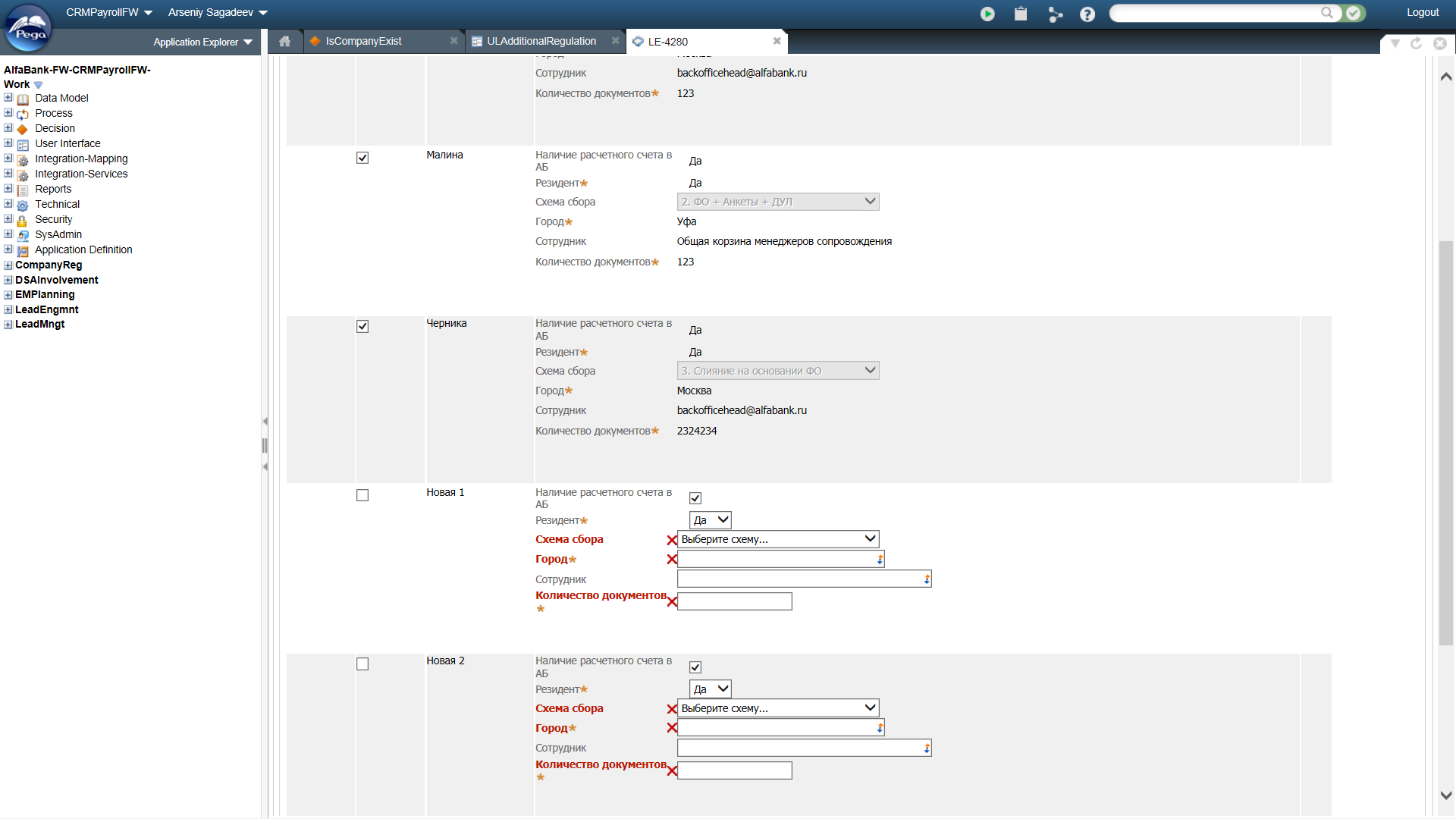Click the green Run play icon

[987, 14]
